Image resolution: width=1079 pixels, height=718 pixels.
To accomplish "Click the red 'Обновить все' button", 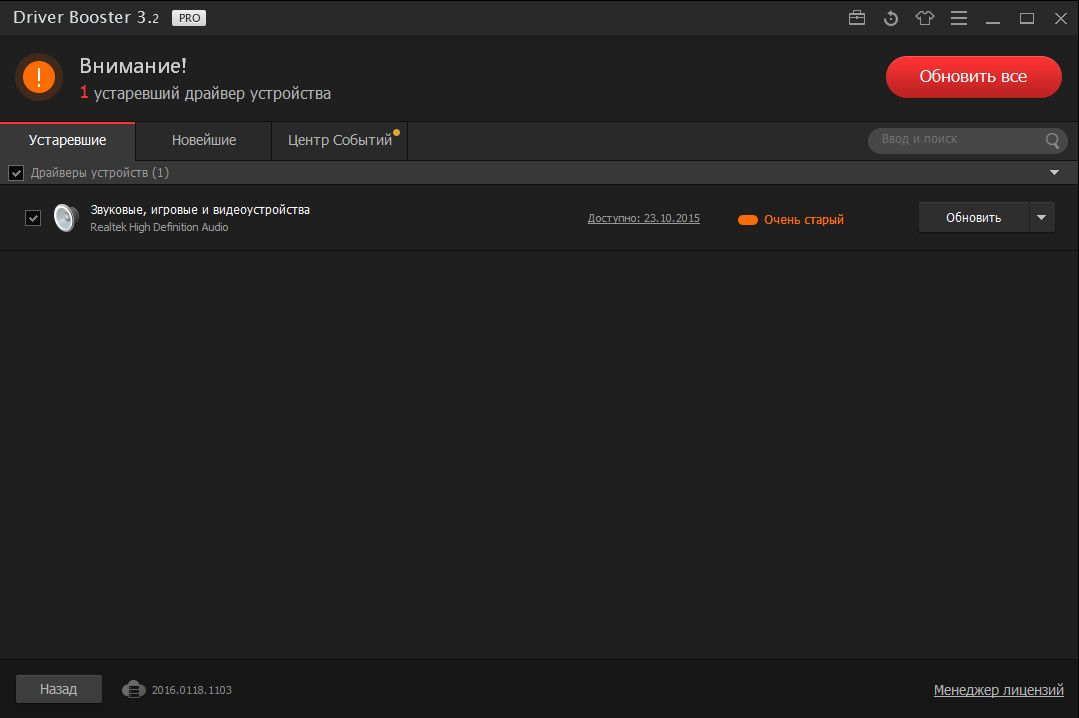I will [x=973, y=76].
